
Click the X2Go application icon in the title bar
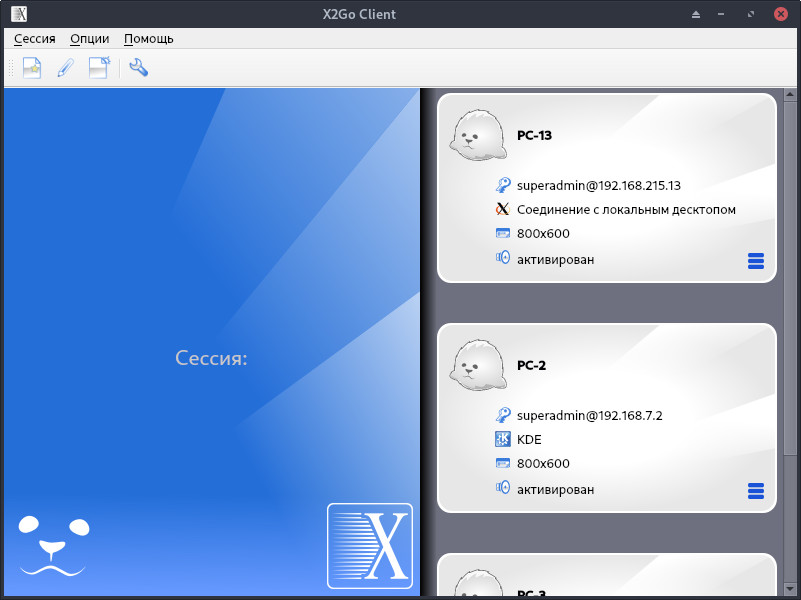(19, 14)
